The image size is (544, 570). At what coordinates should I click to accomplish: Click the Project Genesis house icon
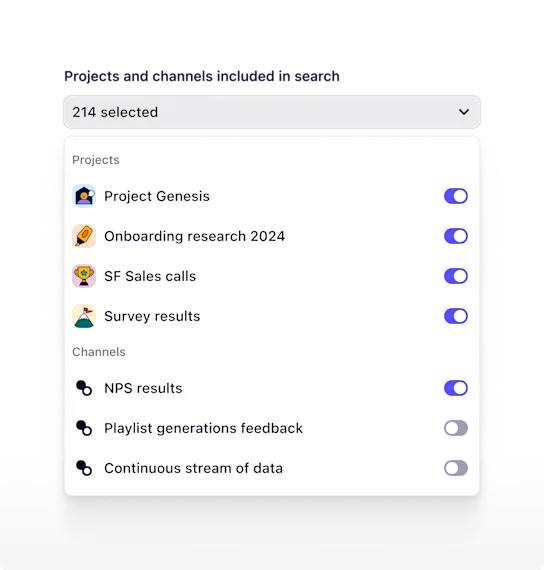pos(84,196)
